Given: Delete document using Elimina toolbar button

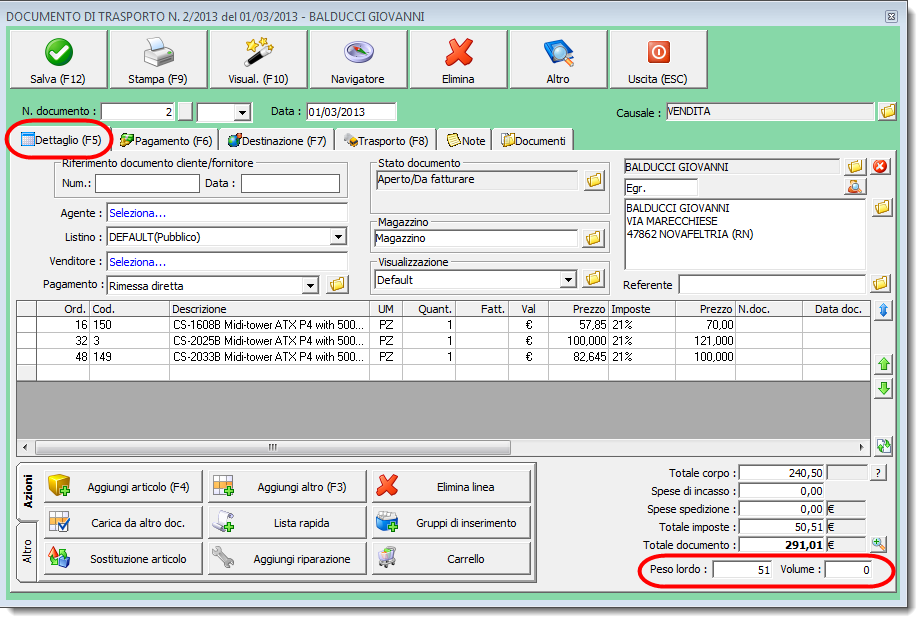Looking at the screenshot, I should pos(458,59).
